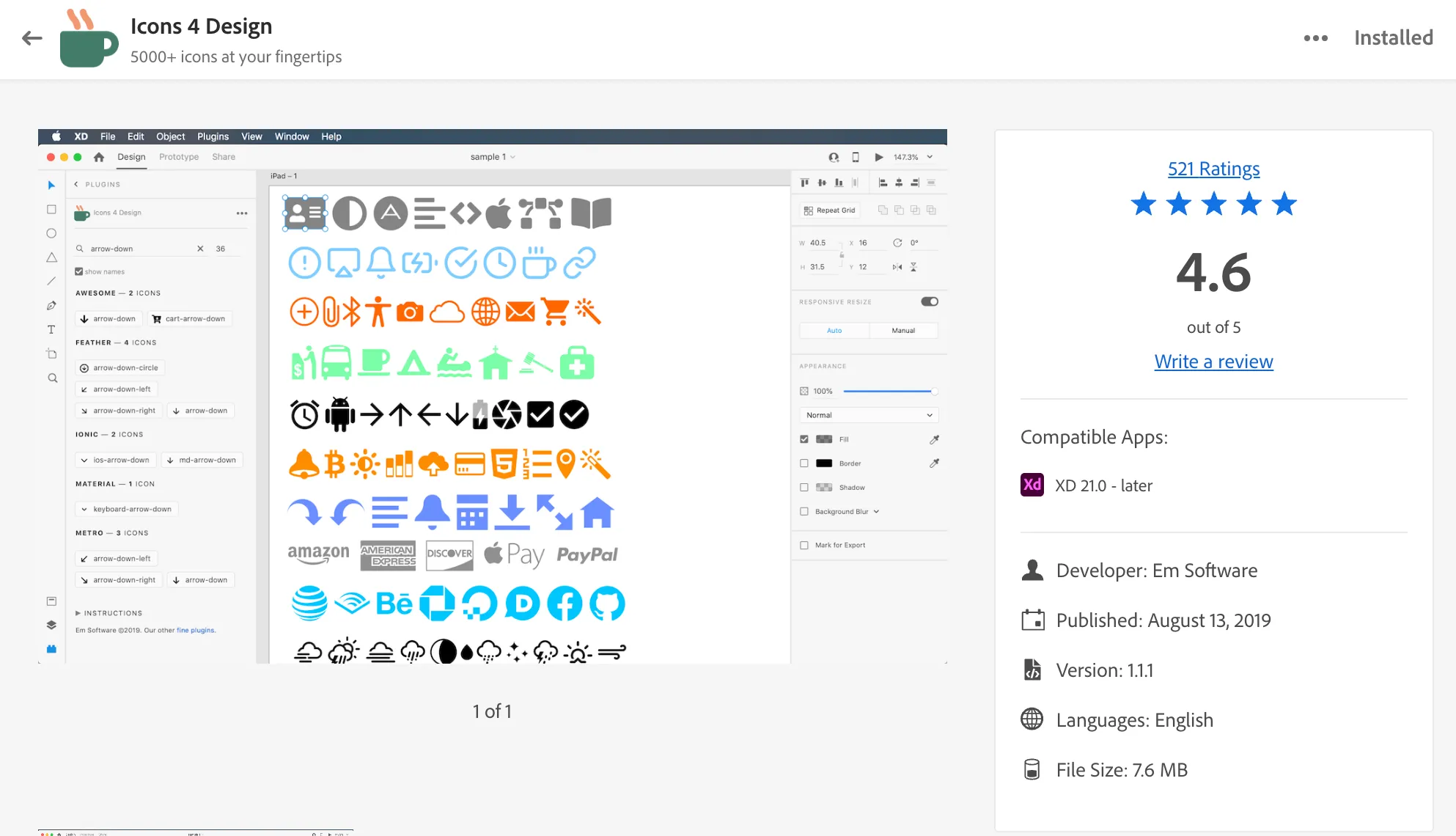Enable the Background Blur checkbox

tap(804, 512)
